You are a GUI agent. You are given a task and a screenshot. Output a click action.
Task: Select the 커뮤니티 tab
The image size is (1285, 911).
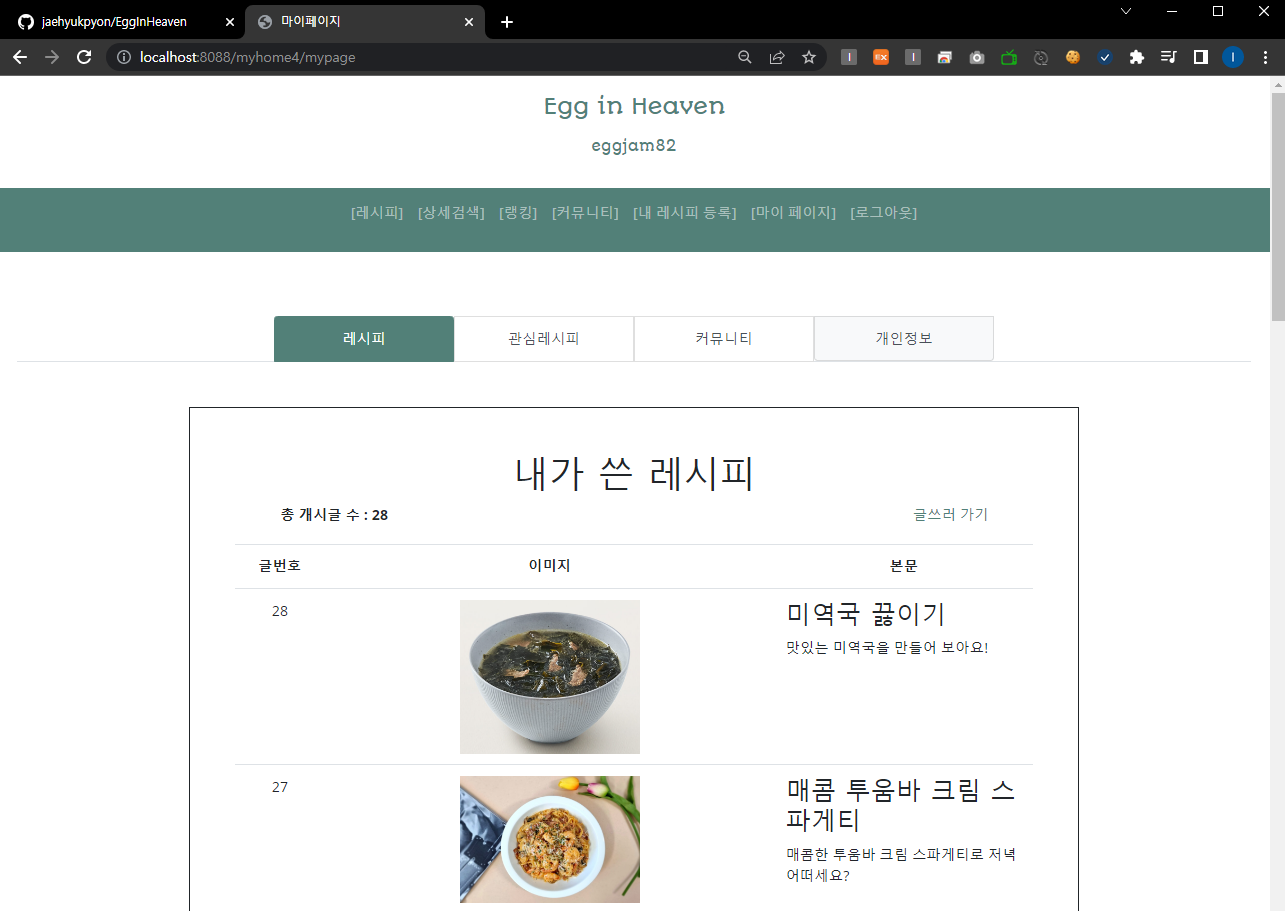tap(723, 338)
